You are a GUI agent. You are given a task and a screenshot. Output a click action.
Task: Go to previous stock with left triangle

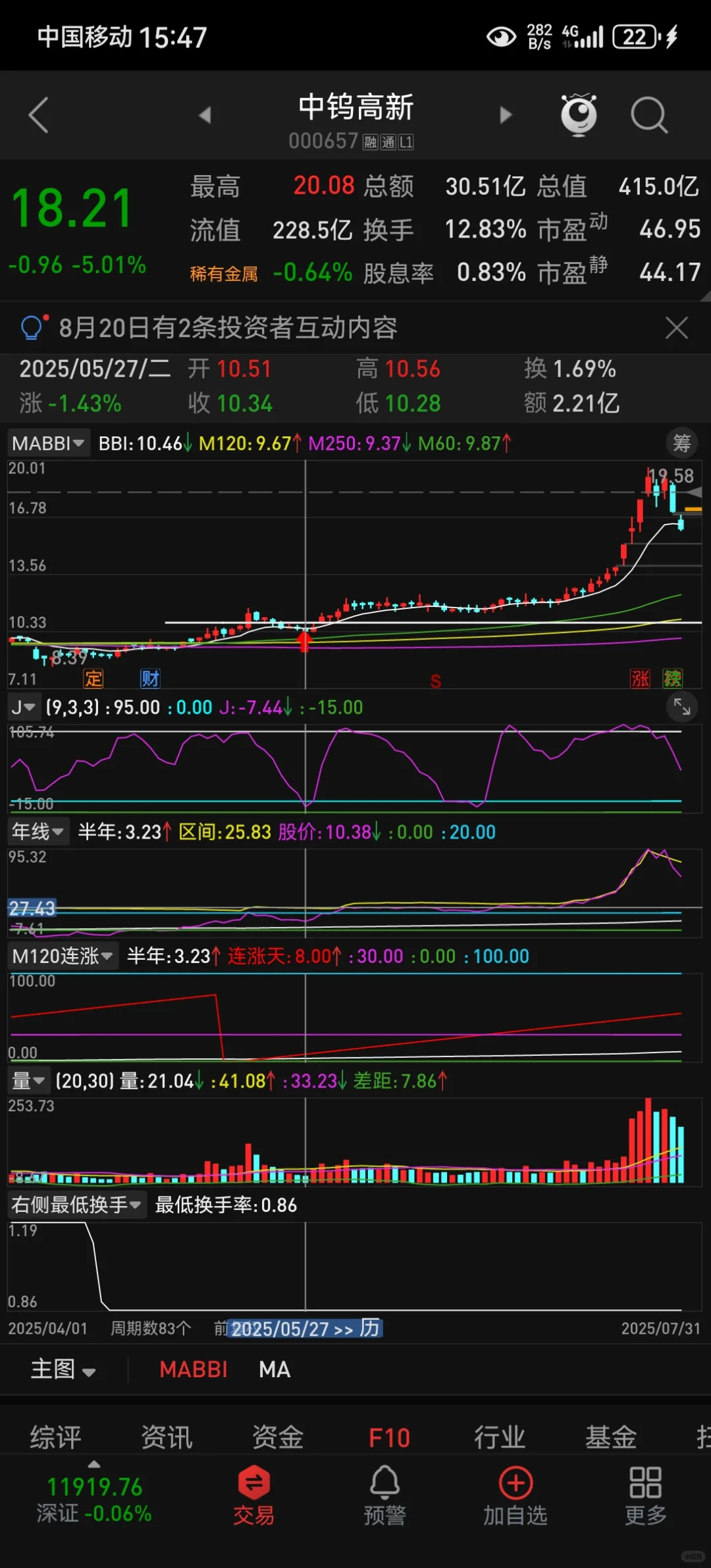coord(205,115)
